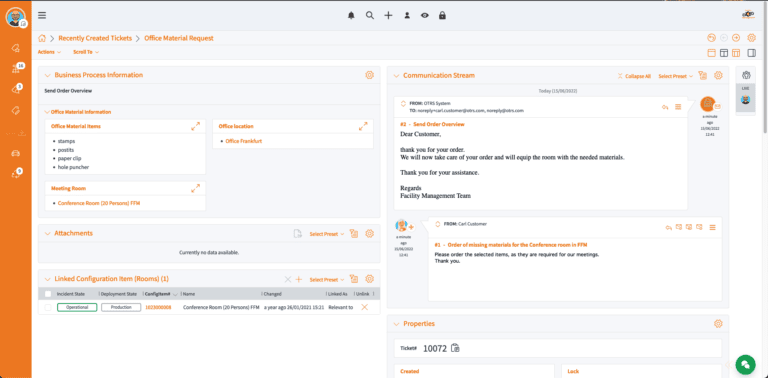The width and height of the screenshot is (768, 378).
Task: Unlink Conference Room row with X icon
Action: pyautogui.click(x=364, y=307)
